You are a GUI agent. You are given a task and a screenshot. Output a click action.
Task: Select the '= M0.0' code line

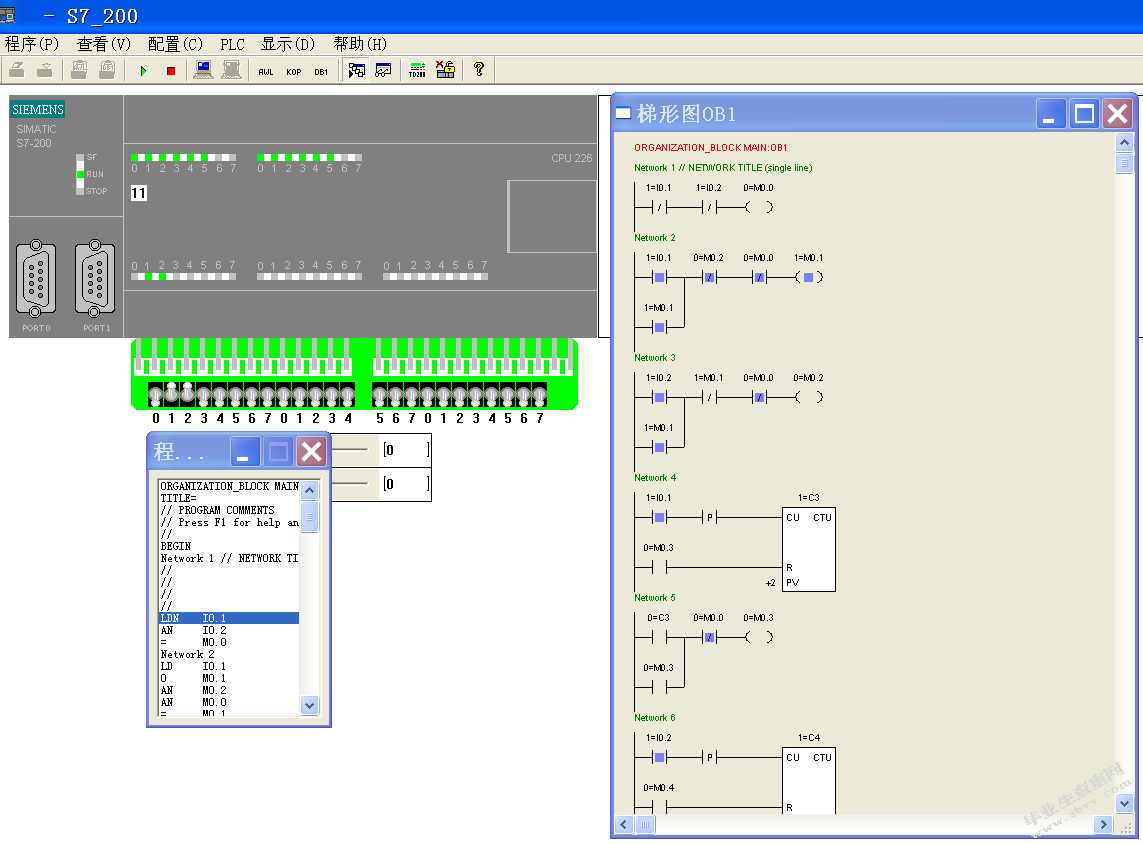tap(229, 642)
